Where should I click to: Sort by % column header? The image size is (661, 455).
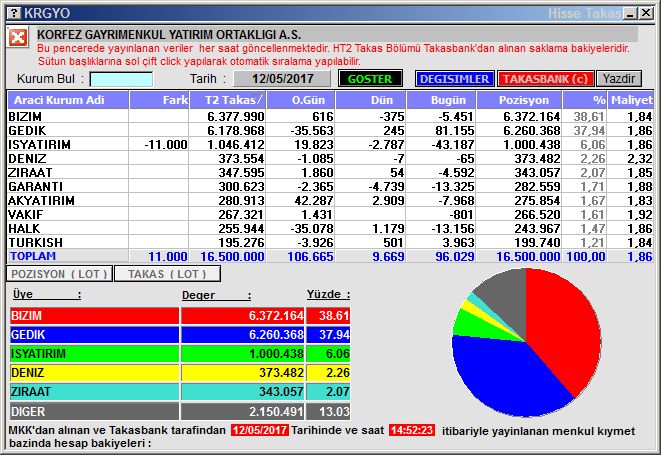tap(585, 100)
